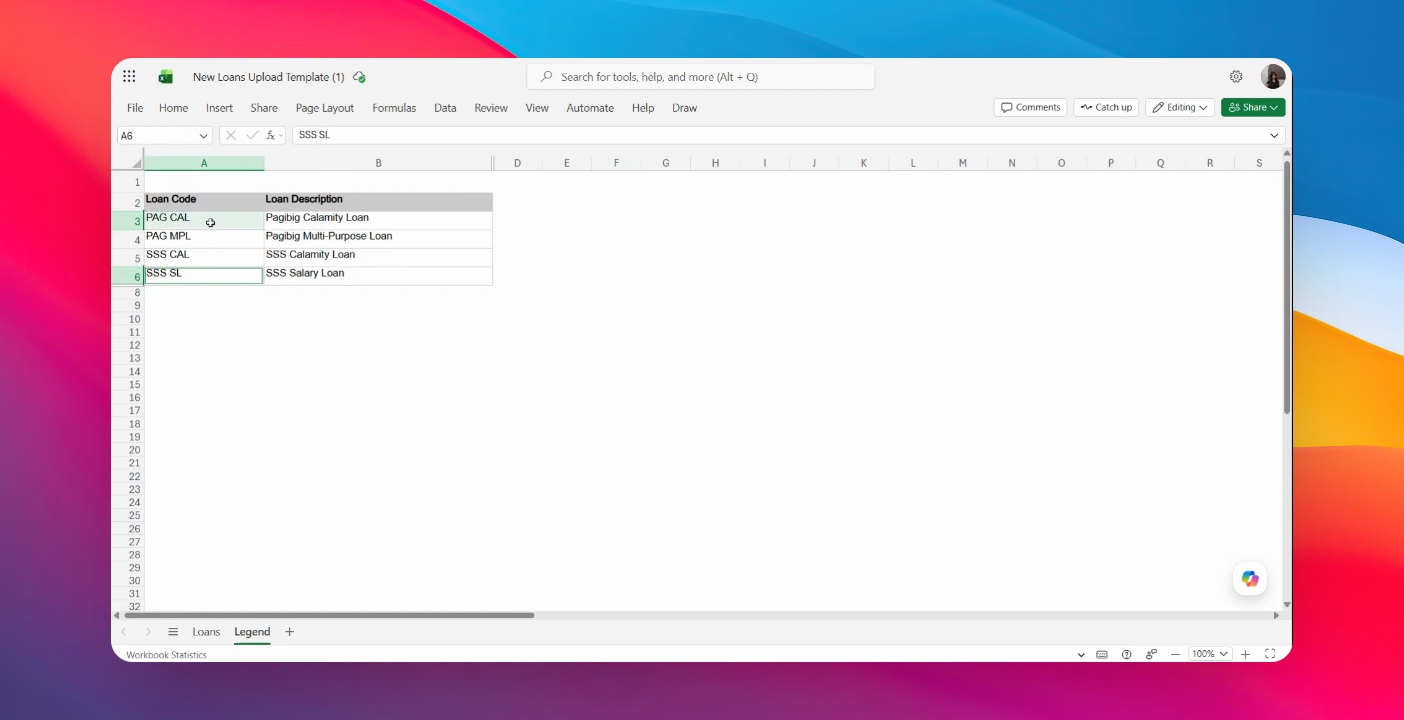Screen dimensions: 1404x720
Task: Click the insert function fx icon
Action: pos(271,135)
